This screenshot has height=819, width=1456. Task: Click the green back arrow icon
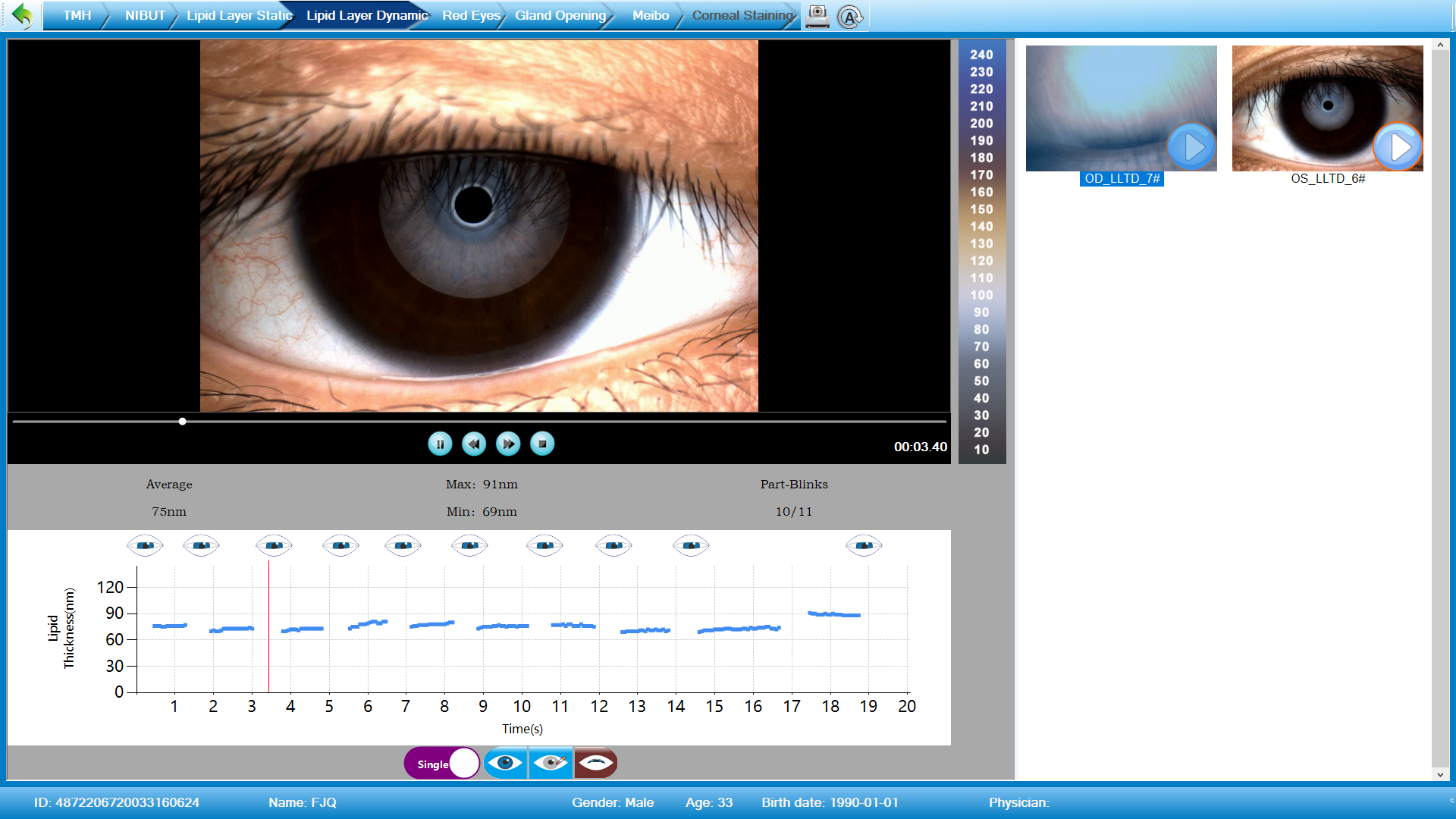tap(24, 15)
